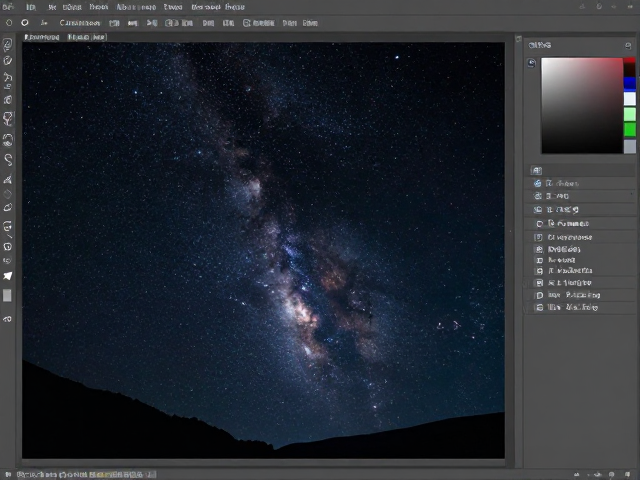Open the rightmost menu in the menu bar

[x=235, y=7]
